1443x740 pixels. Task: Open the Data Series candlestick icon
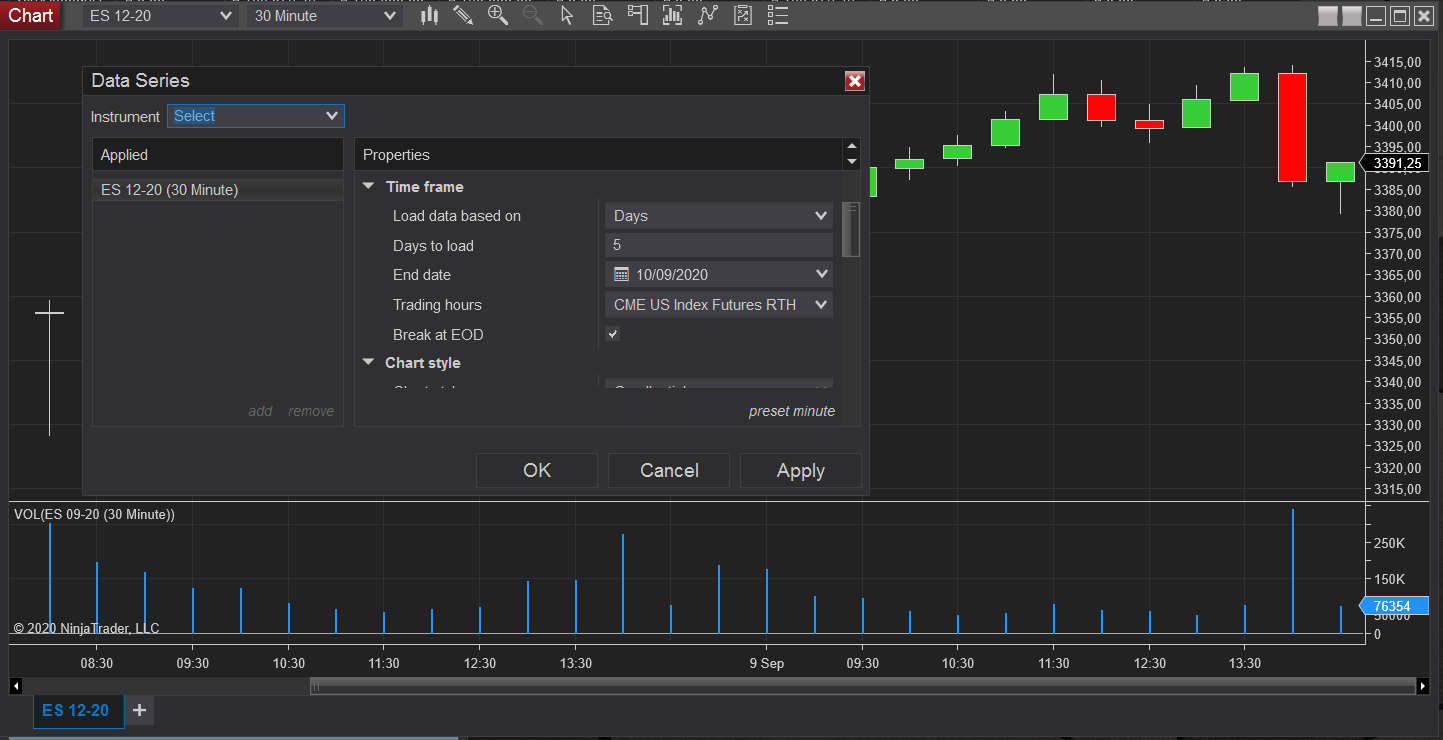430,15
